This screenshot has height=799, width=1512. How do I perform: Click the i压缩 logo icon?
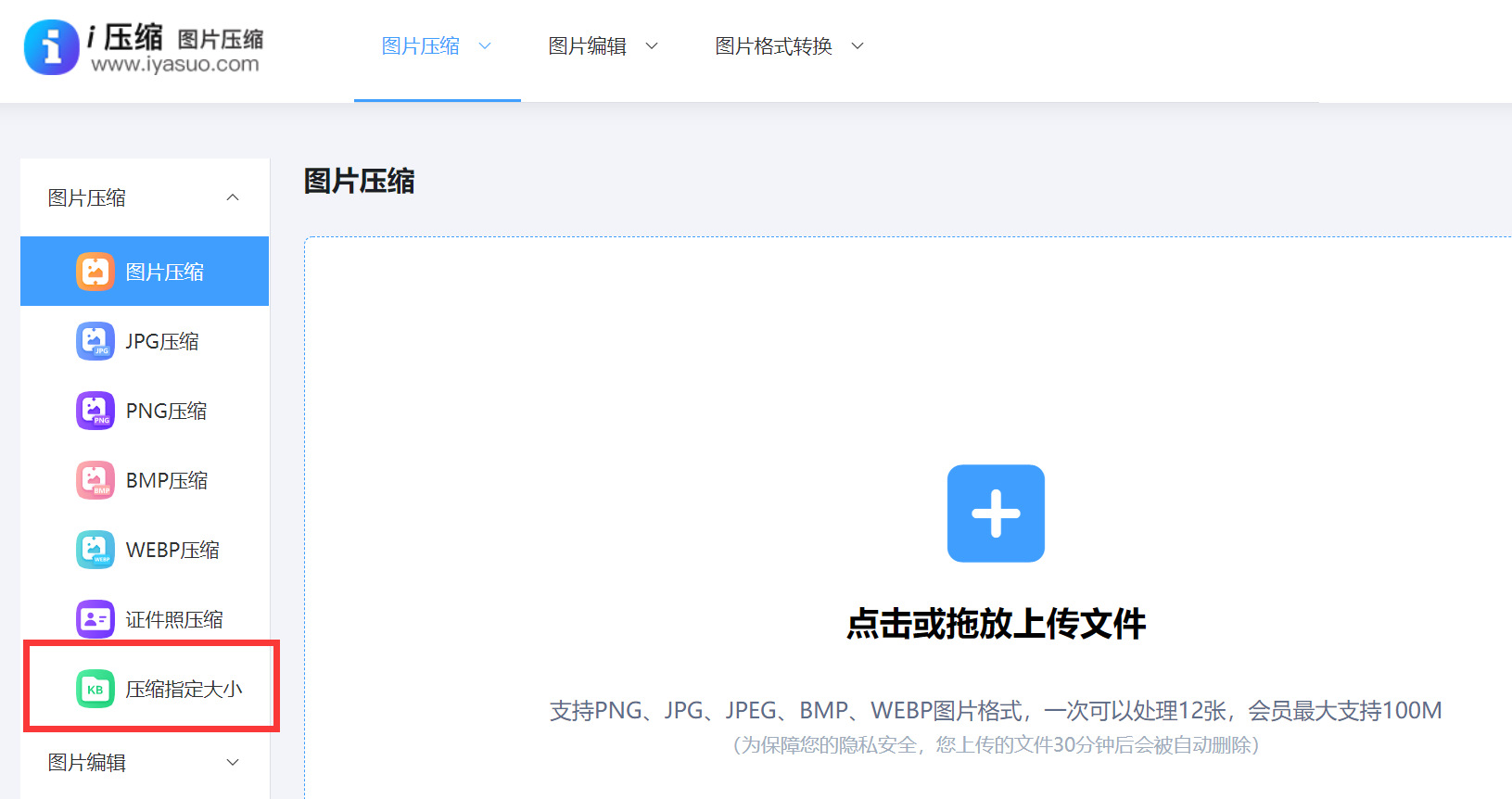pyautogui.click(x=52, y=46)
